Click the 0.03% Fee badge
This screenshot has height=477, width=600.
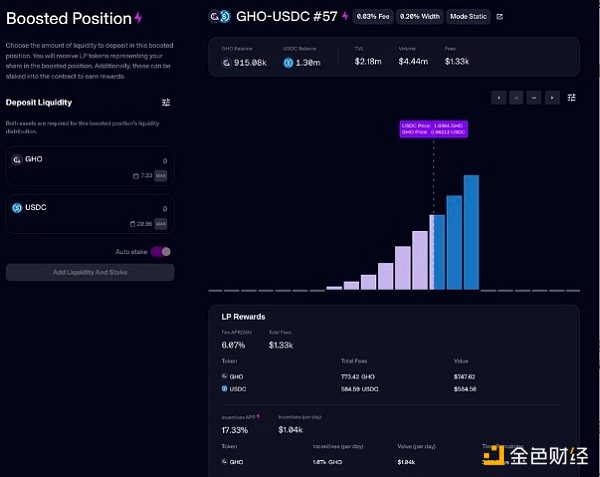373,17
